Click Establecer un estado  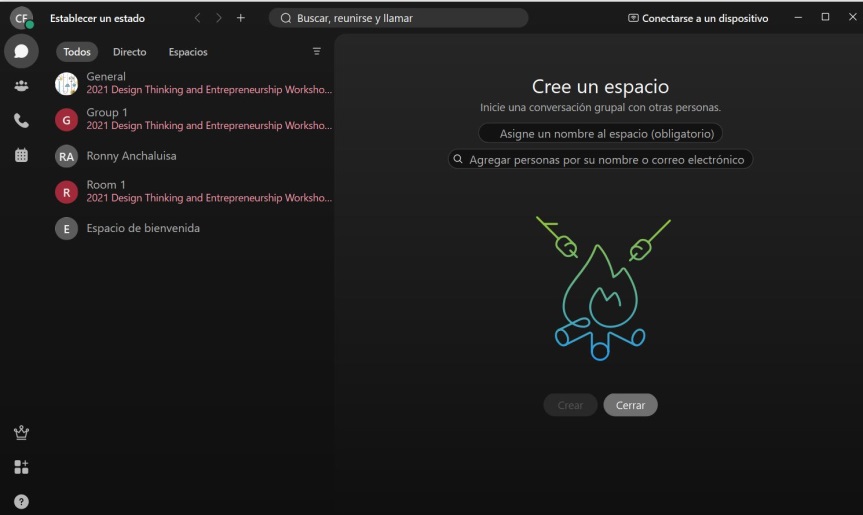pyautogui.click(x=97, y=18)
